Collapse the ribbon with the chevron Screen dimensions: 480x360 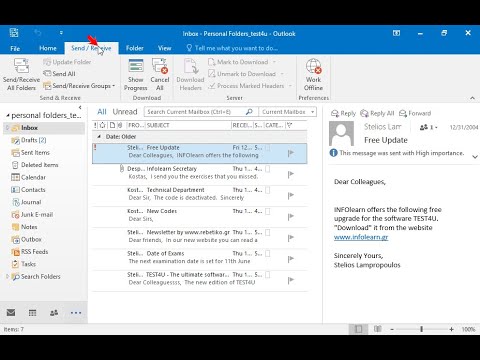[472, 98]
